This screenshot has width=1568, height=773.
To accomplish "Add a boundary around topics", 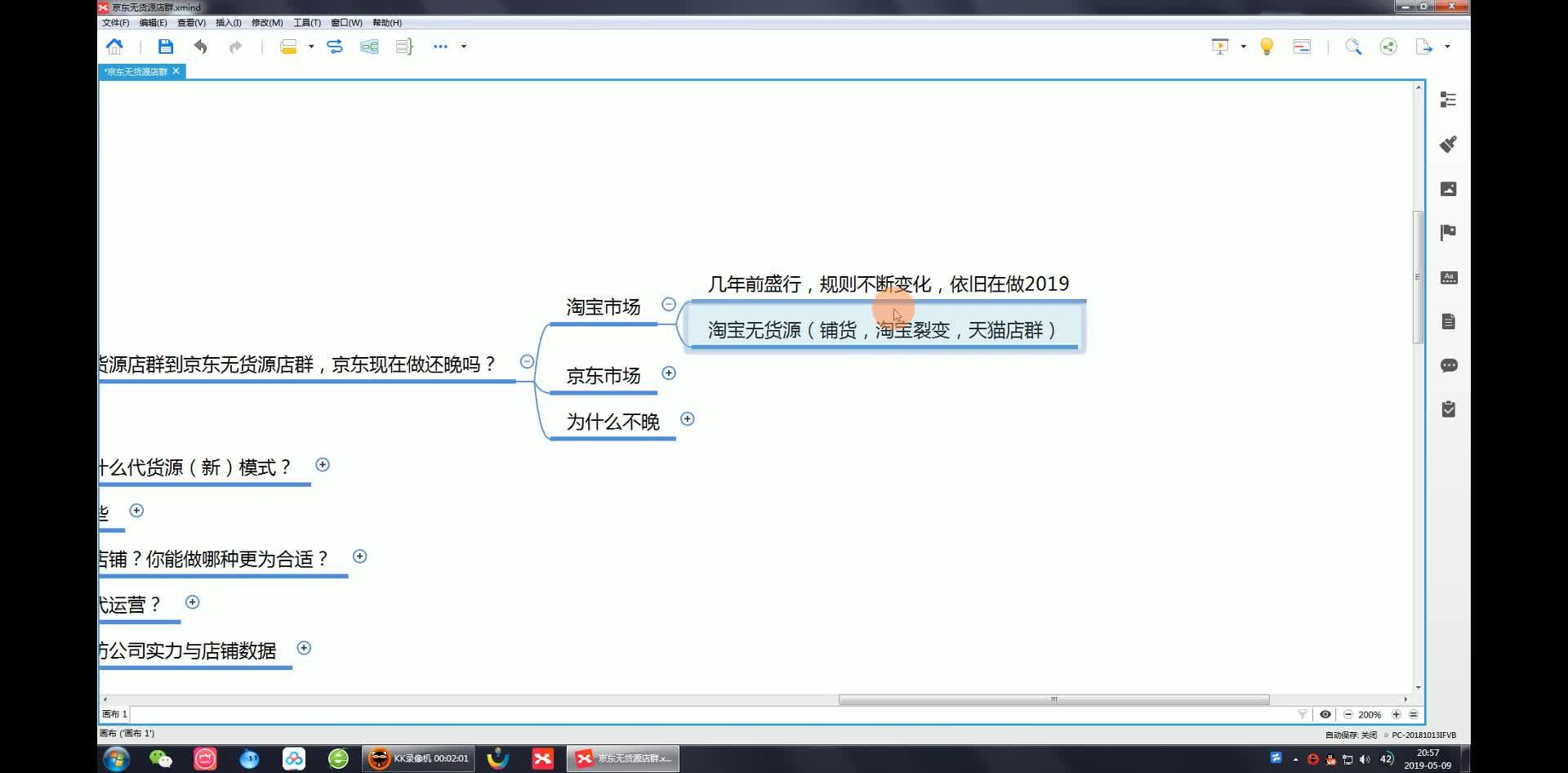I will coord(369,47).
